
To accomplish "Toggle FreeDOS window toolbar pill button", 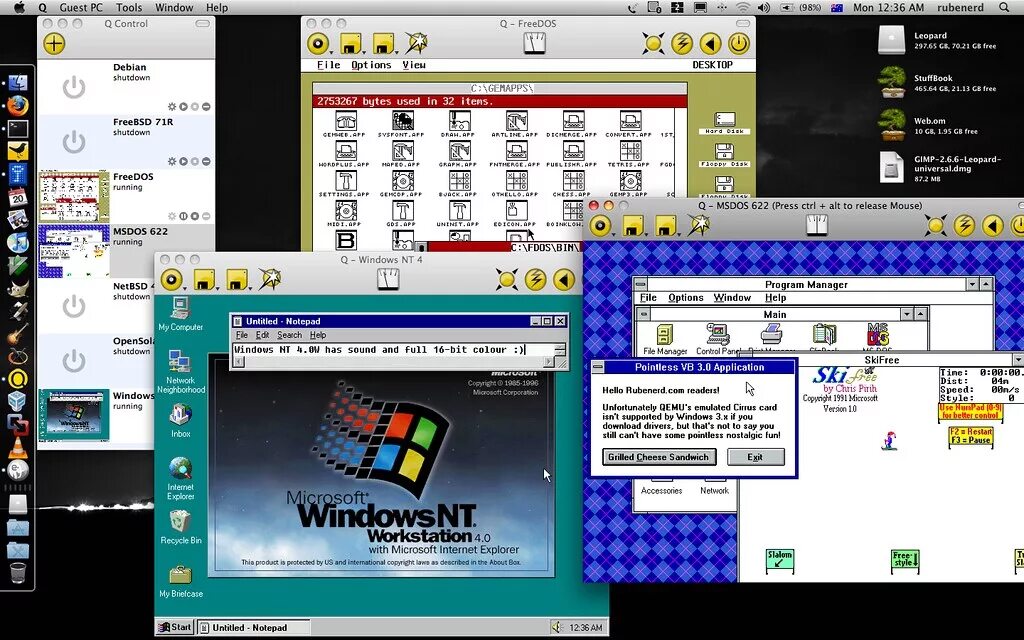I will coord(743,24).
